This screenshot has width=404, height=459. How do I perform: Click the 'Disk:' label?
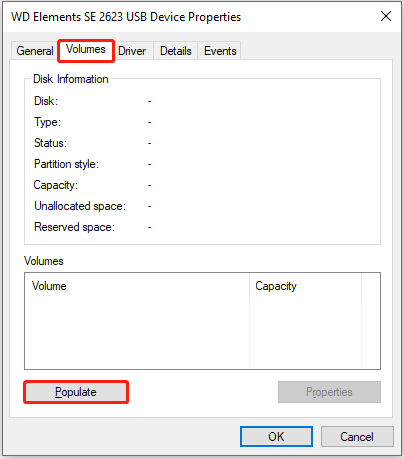click(x=46, y=101)
